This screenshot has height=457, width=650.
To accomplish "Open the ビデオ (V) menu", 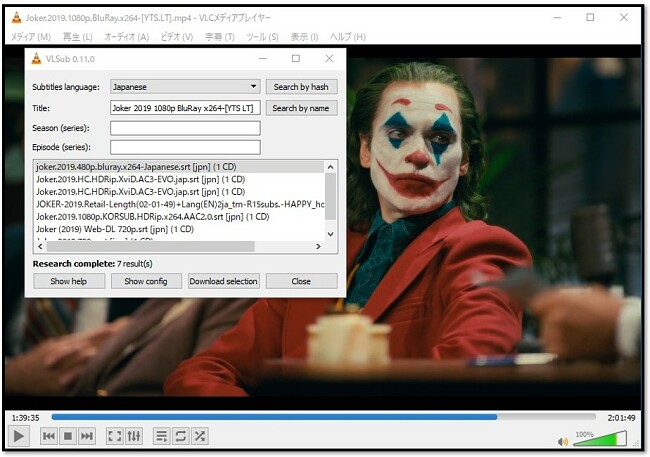I will [x=177, y=37].
